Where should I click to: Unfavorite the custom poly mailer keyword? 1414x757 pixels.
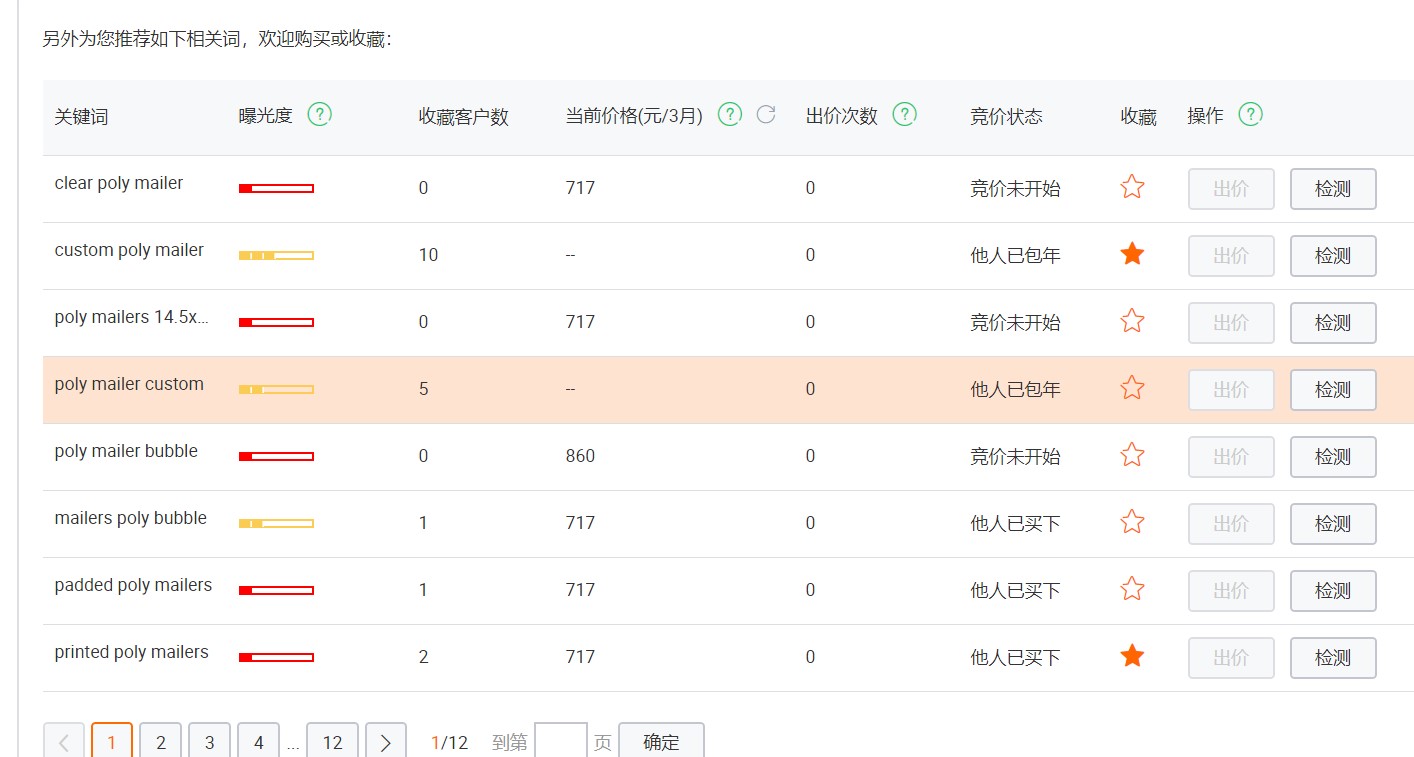pyautogui.click(x=1131, y=253)
